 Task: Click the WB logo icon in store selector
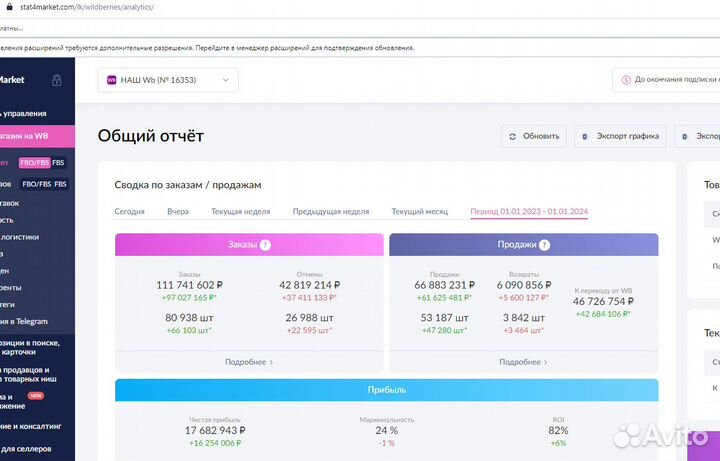coord(111,80)
